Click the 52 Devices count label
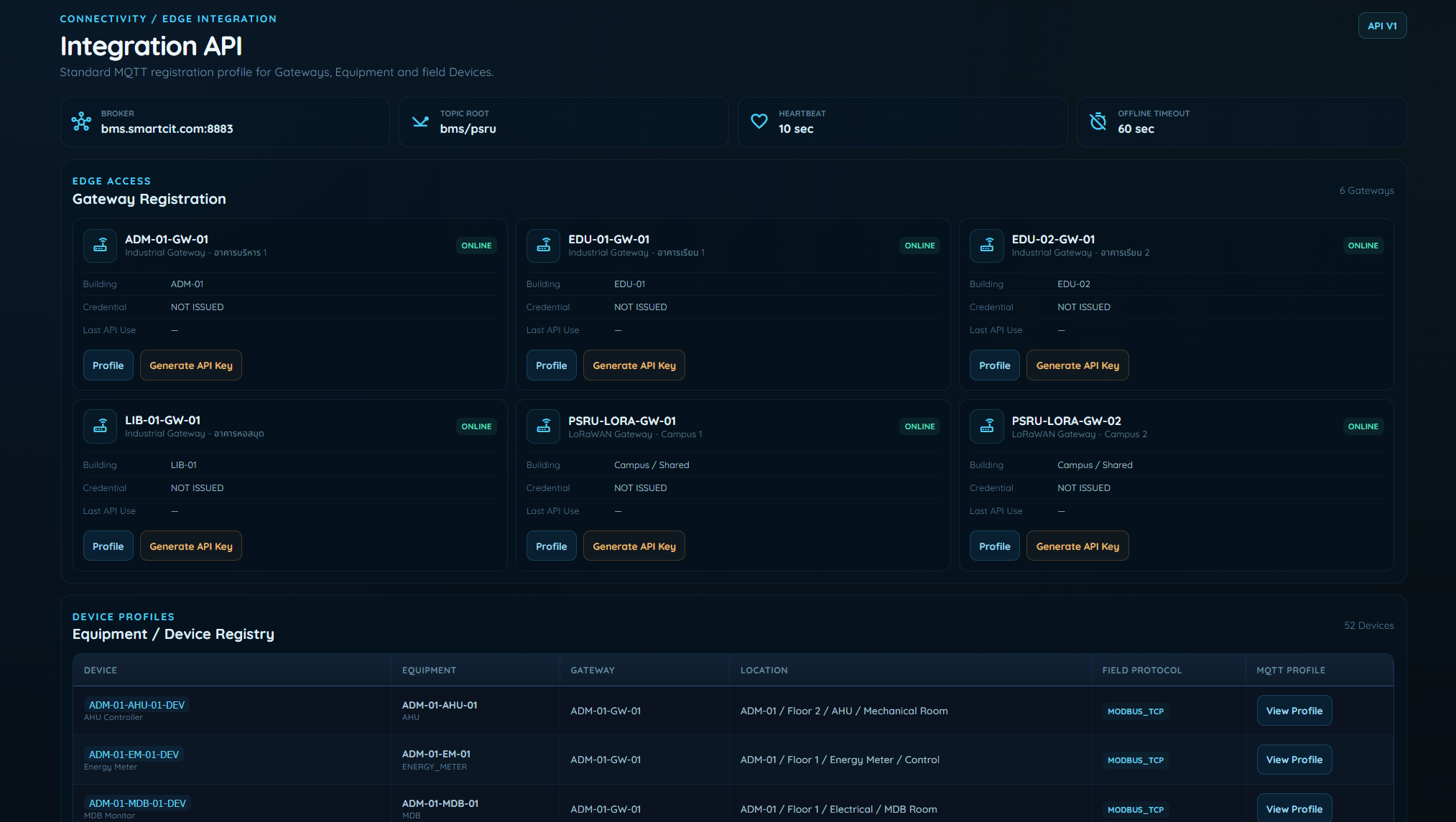Image resolution: width=1456 pixels, height=822 pixels. point(1368,626)
